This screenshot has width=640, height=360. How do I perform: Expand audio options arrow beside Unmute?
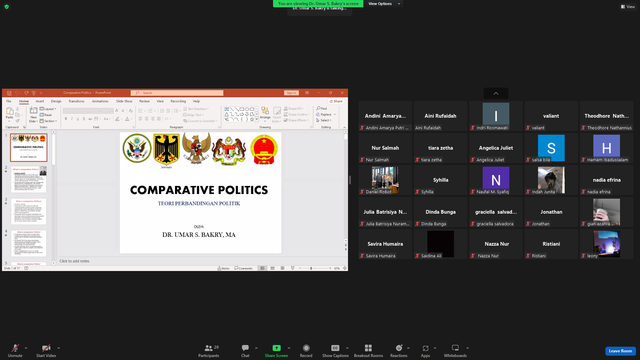[26, 348]
